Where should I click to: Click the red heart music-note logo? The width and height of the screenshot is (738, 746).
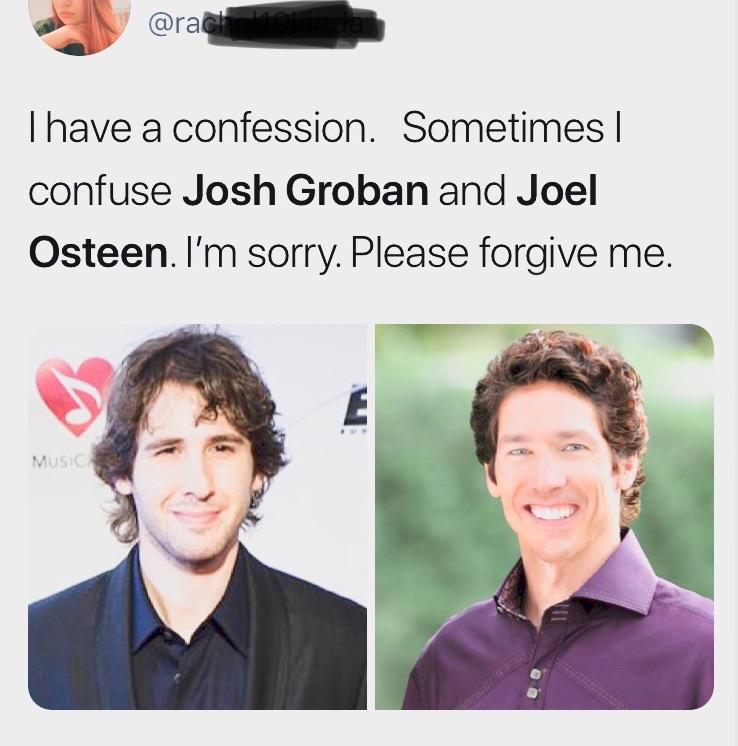point(74,396)
